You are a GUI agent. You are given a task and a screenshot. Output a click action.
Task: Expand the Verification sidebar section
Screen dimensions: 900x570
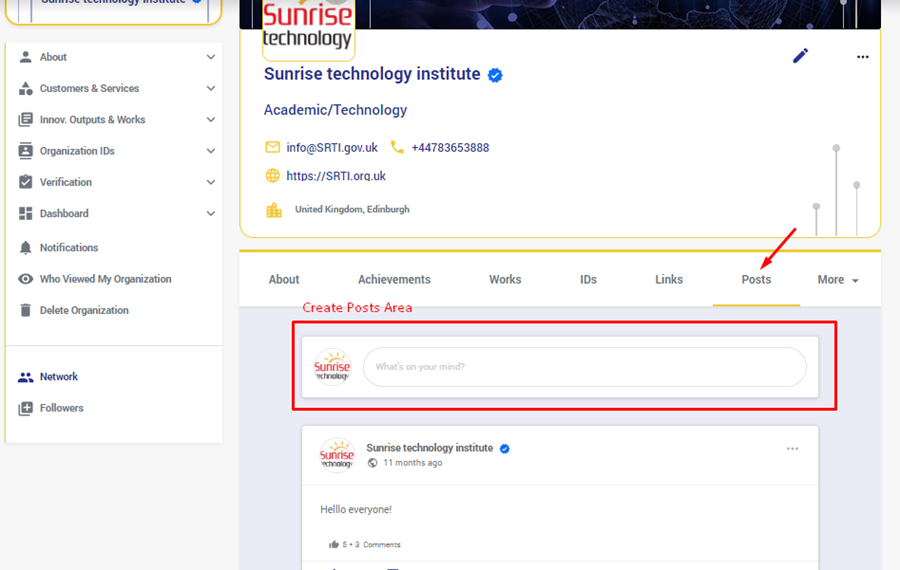(210, 182)
